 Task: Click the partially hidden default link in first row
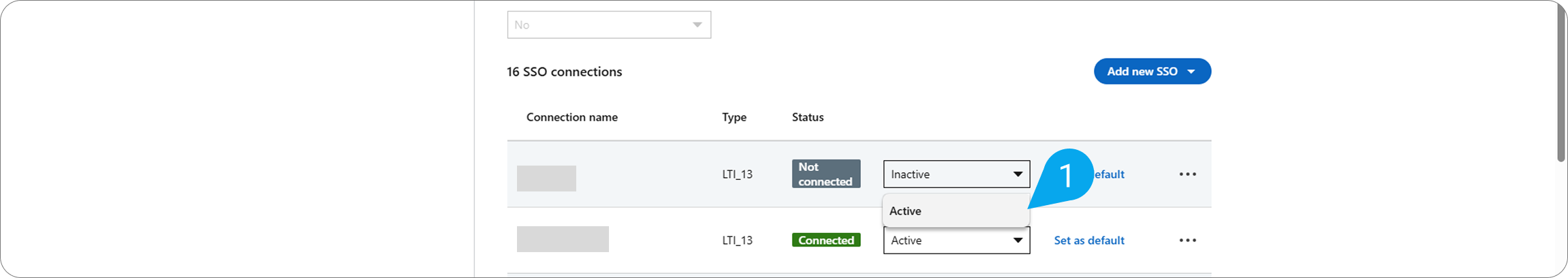coord(1110,174)
